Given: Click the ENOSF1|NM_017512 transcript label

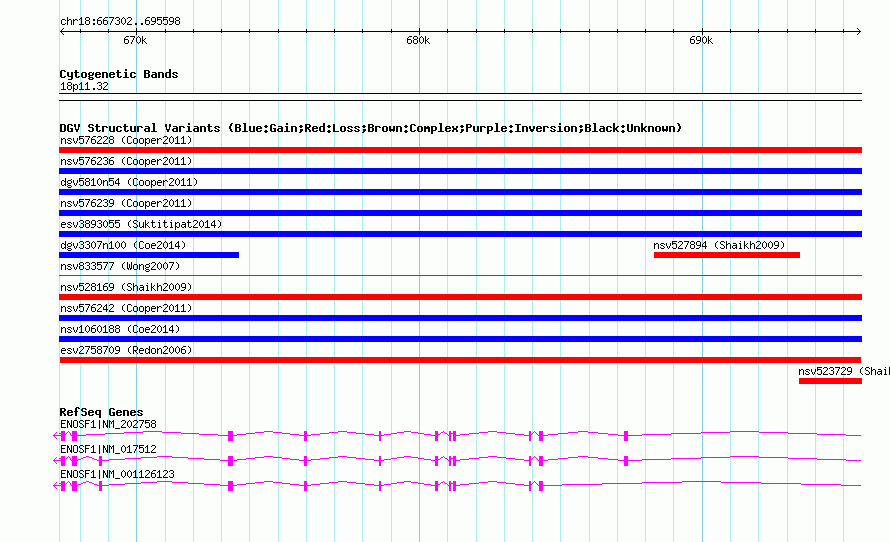Looking at the screenshot, I should (108, 449).
